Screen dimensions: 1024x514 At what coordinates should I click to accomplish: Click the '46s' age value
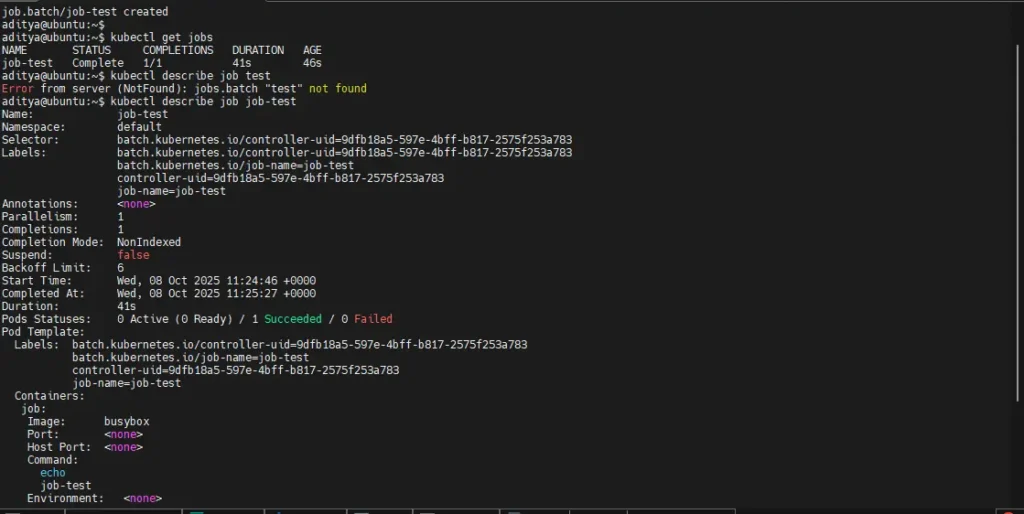point(312,63)
